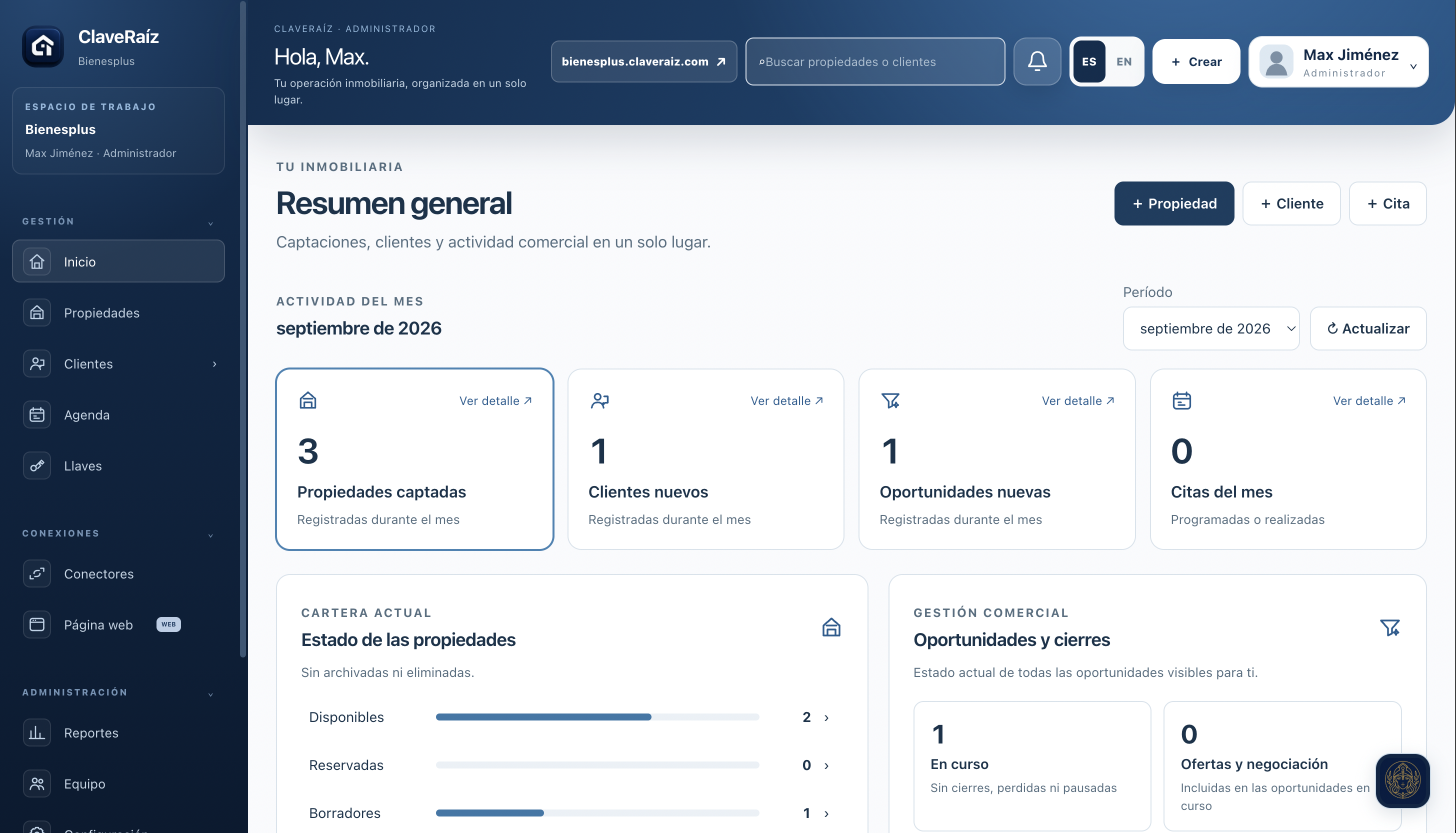
Task: Expand the Max Jiménez account menu chevron
Action: point(1413,66)
